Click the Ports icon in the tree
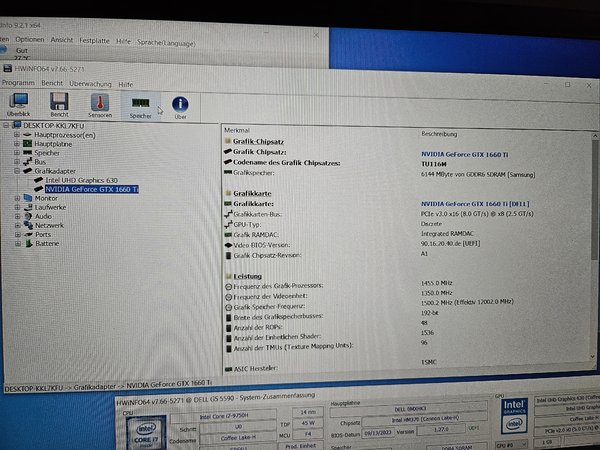This screenshot has width=600, height=450. [x=28, y=234]
